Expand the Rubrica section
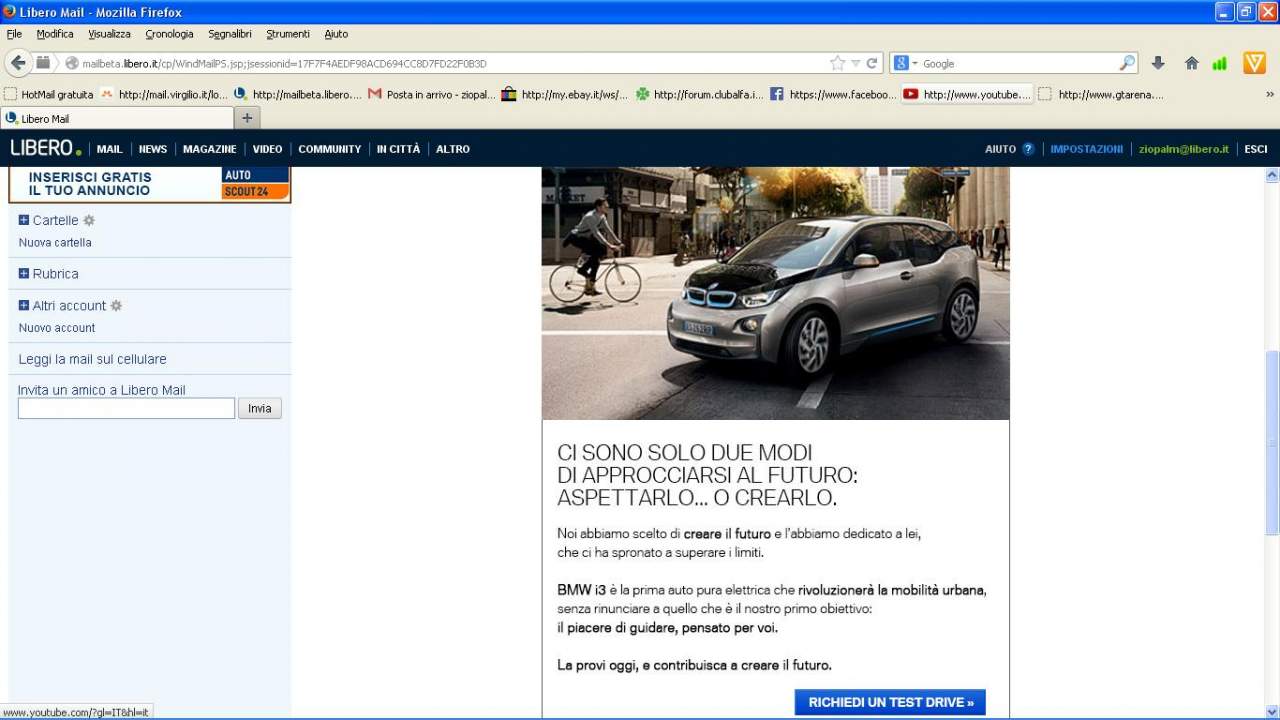The width and height of the screenshot is (1280, 720). pyautogui.click(x=24, y=274)
